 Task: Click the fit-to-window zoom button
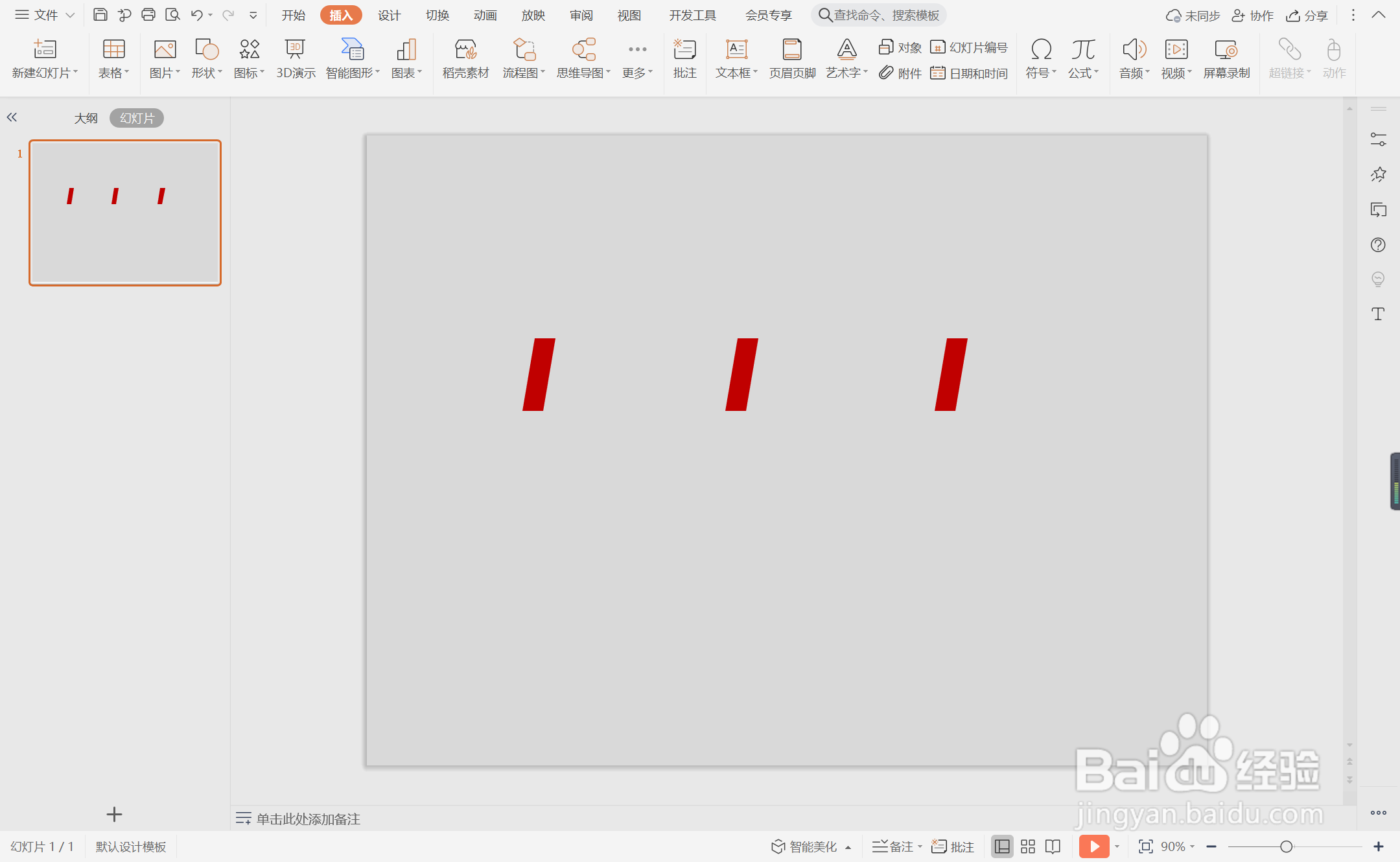(x=1145, y=846)
